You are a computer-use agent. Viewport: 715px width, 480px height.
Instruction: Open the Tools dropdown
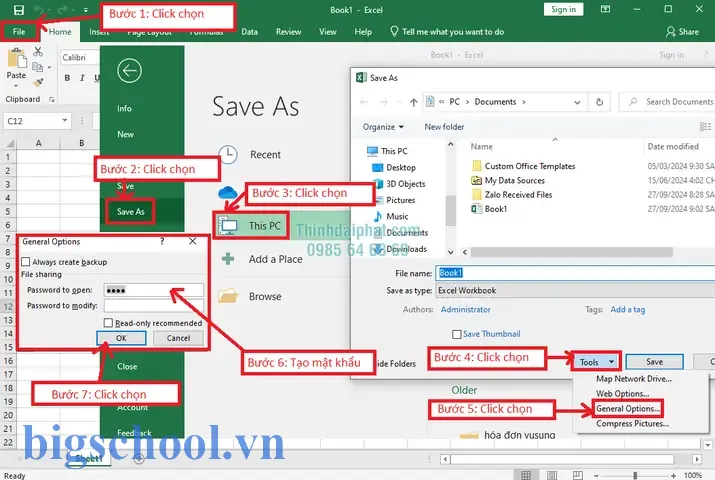(597, 362)
